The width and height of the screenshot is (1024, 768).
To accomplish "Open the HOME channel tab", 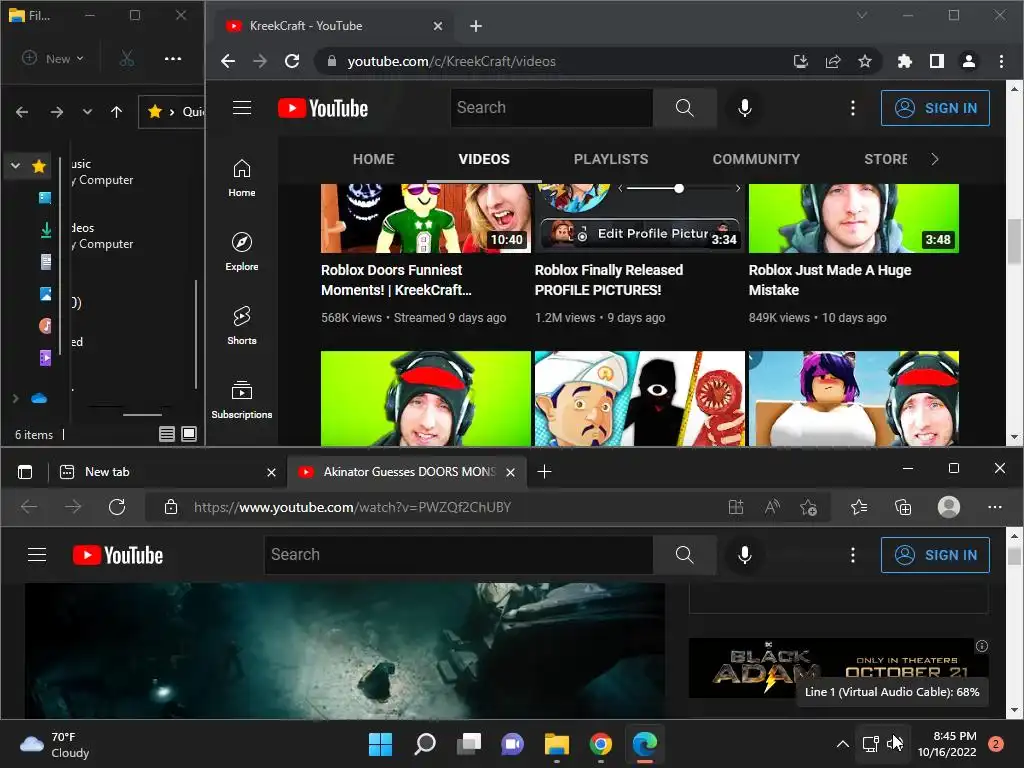I will click(374, 159).
